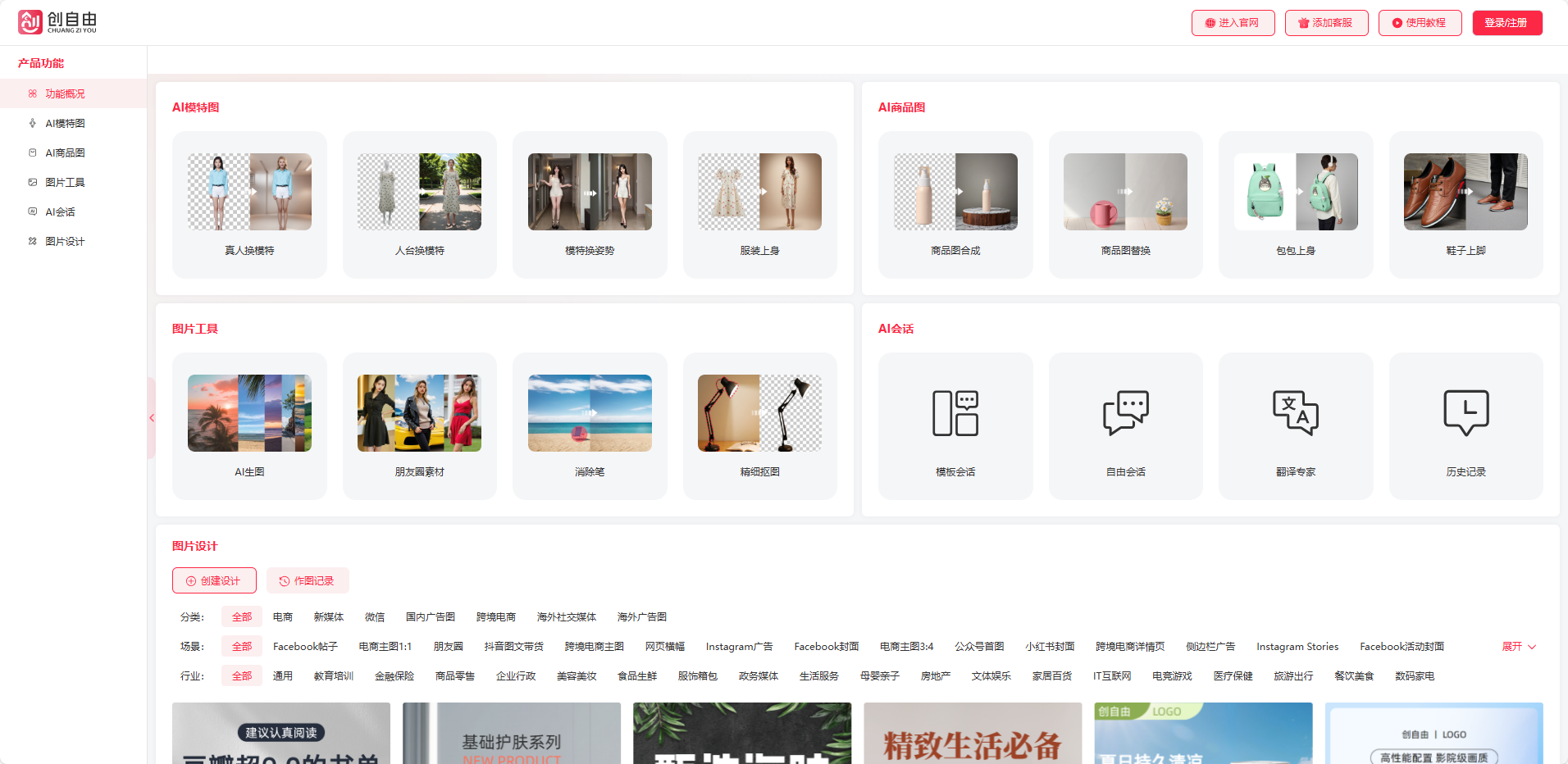Select 全部 in the 场景 filter row

(242, 647)
